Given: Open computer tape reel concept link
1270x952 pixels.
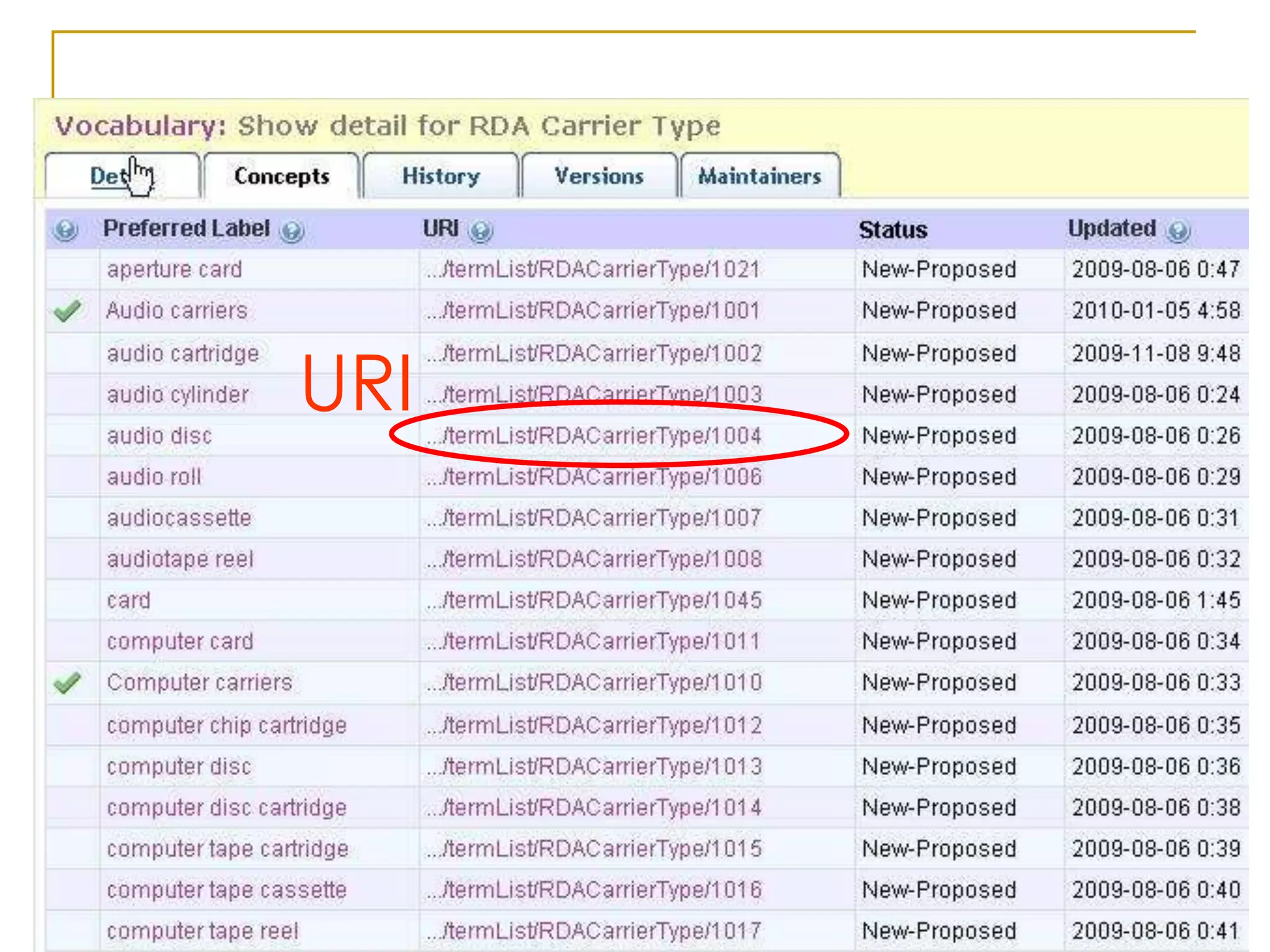Looking at the screenshot, I should (203, 931).
